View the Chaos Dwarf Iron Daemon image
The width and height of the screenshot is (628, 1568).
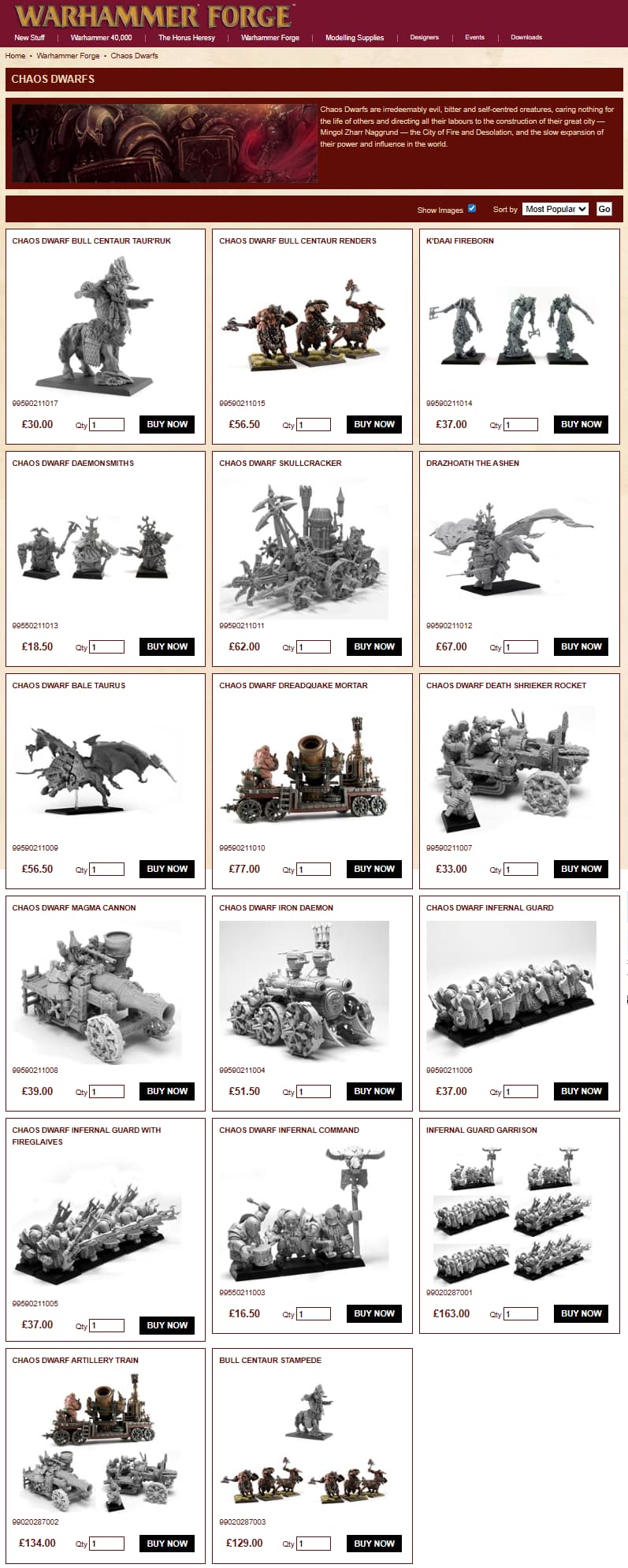pyautogui.click(x=304, y=993)
